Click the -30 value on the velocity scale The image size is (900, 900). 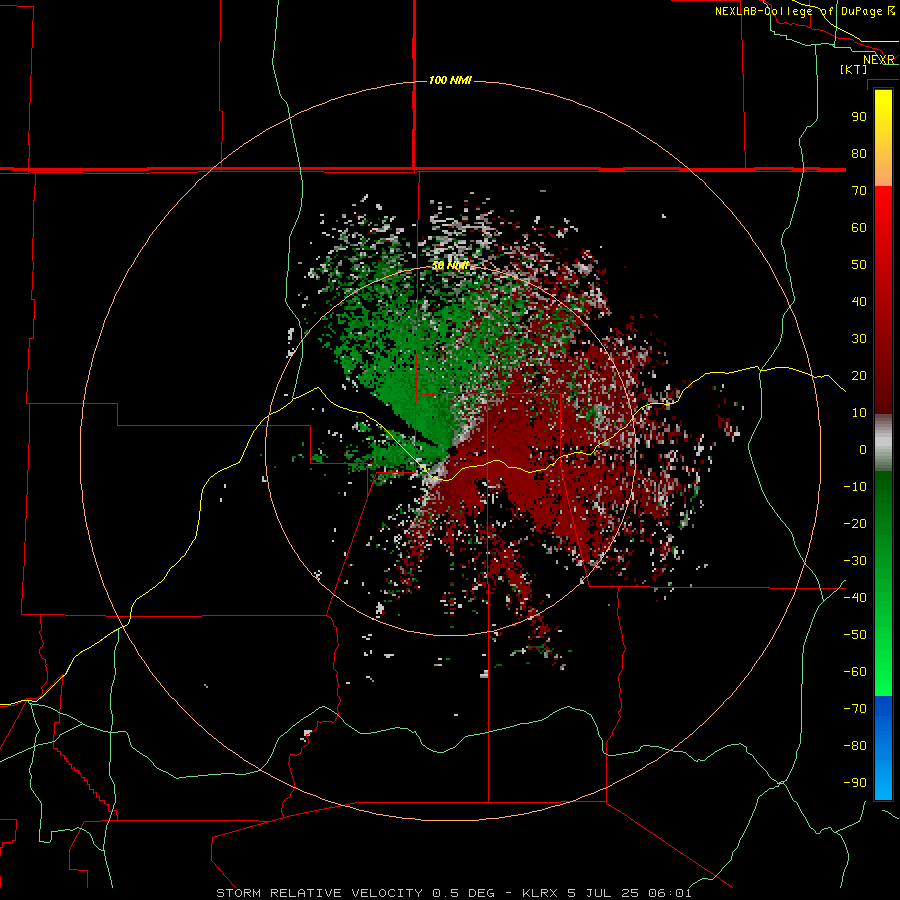point(855,561)
